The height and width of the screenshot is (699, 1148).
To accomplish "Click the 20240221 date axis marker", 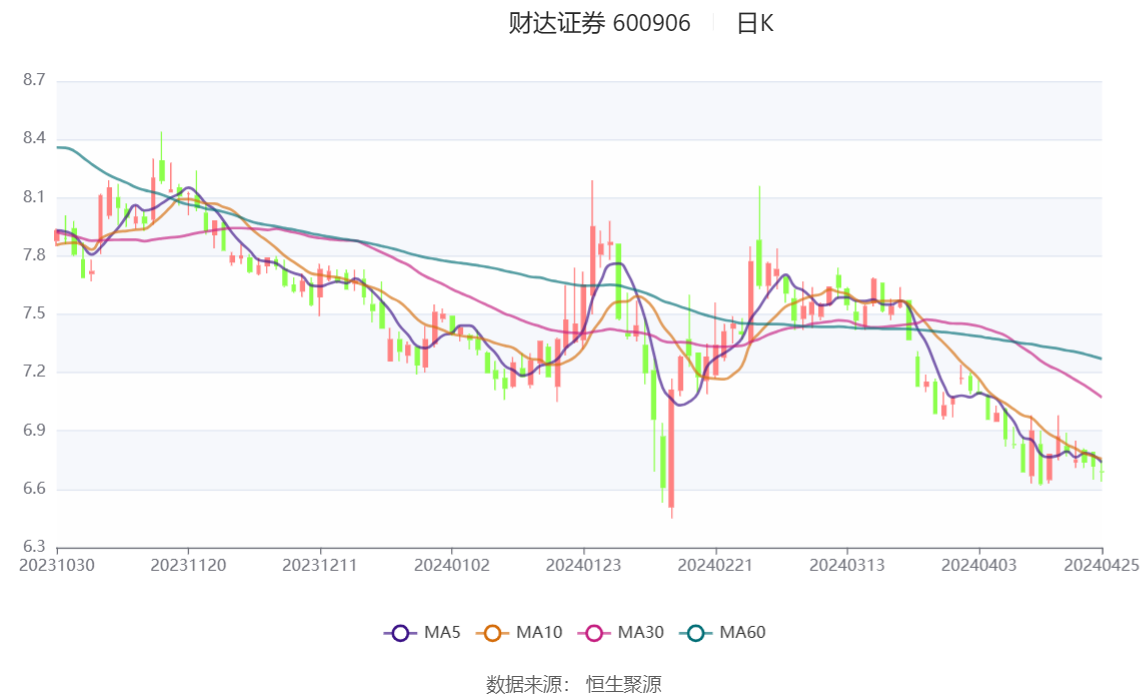I will tap(715, 565).
